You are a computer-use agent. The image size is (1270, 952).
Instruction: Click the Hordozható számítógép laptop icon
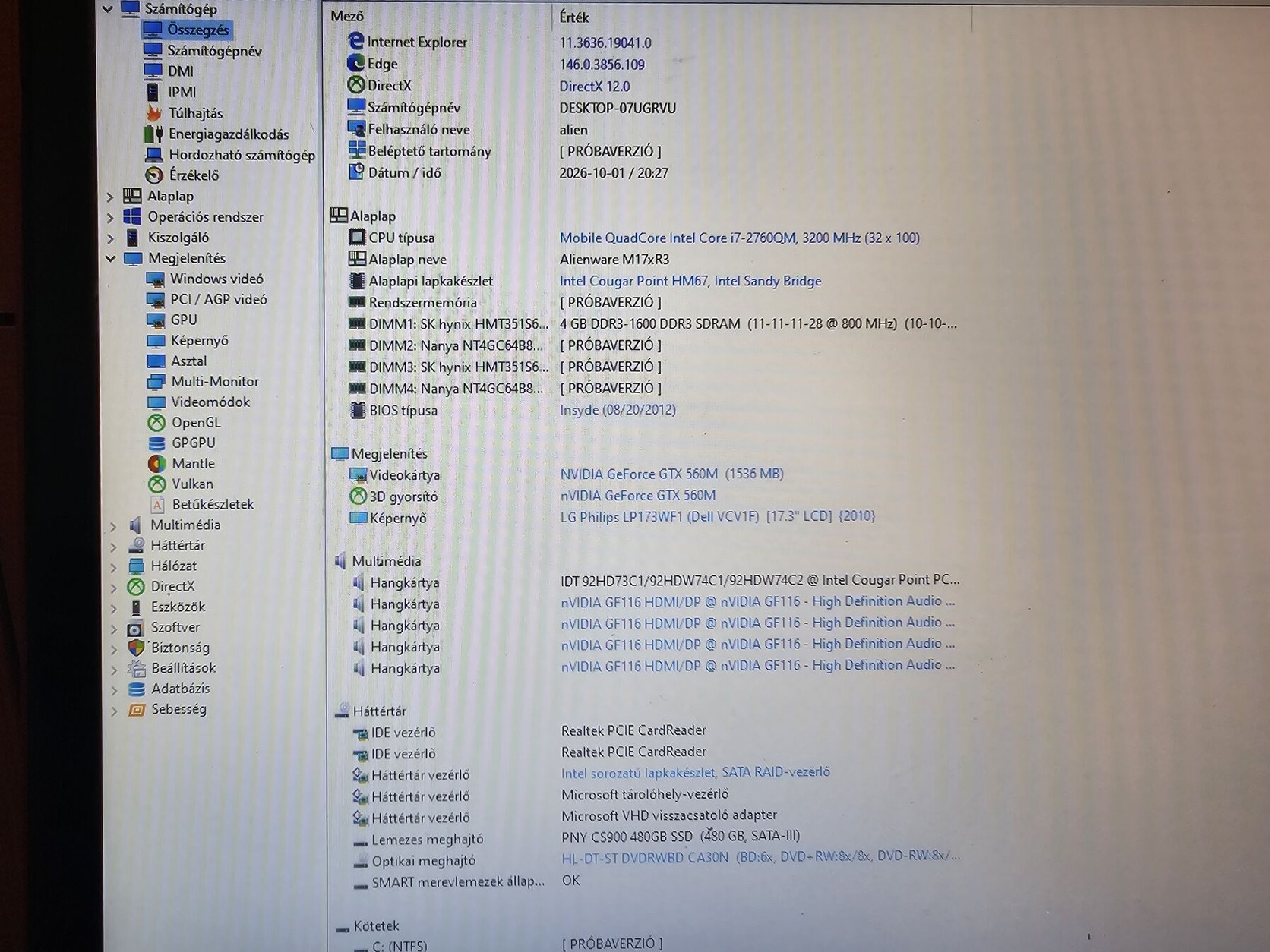[154, 154]
